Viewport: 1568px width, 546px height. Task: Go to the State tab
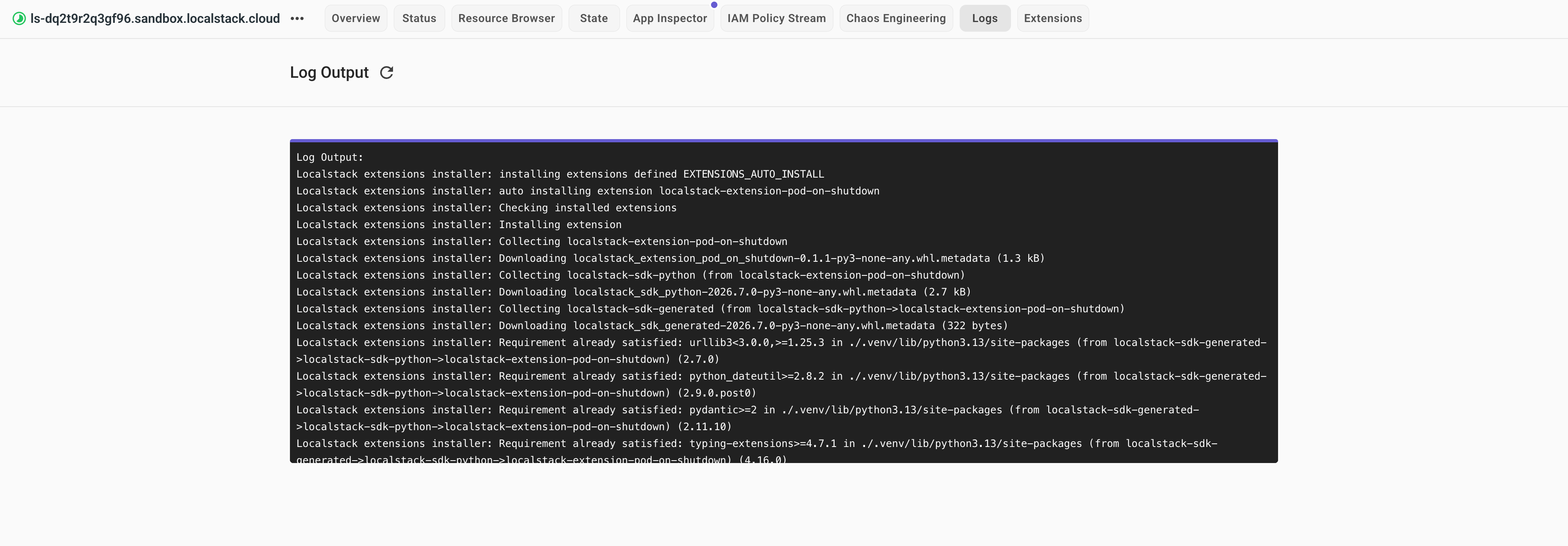click(x=594, y=18)
